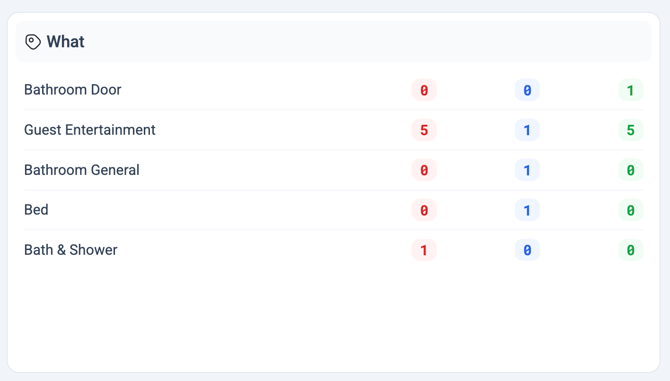The image size is (670, 381).
Task: Select the Guest Entertainment row label
Action: pos(90,130)
